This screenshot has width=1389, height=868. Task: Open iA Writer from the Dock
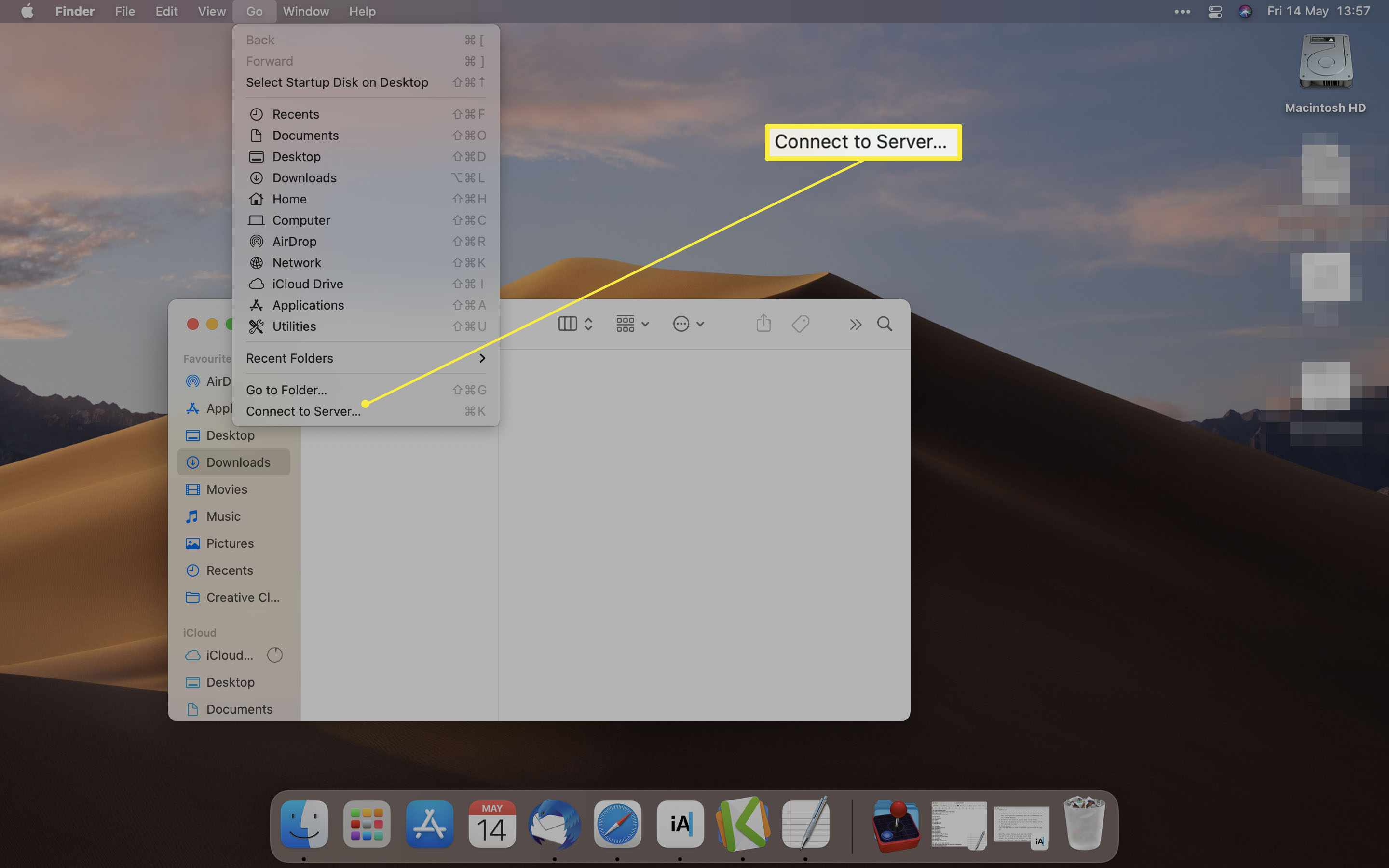coord(680,825)
